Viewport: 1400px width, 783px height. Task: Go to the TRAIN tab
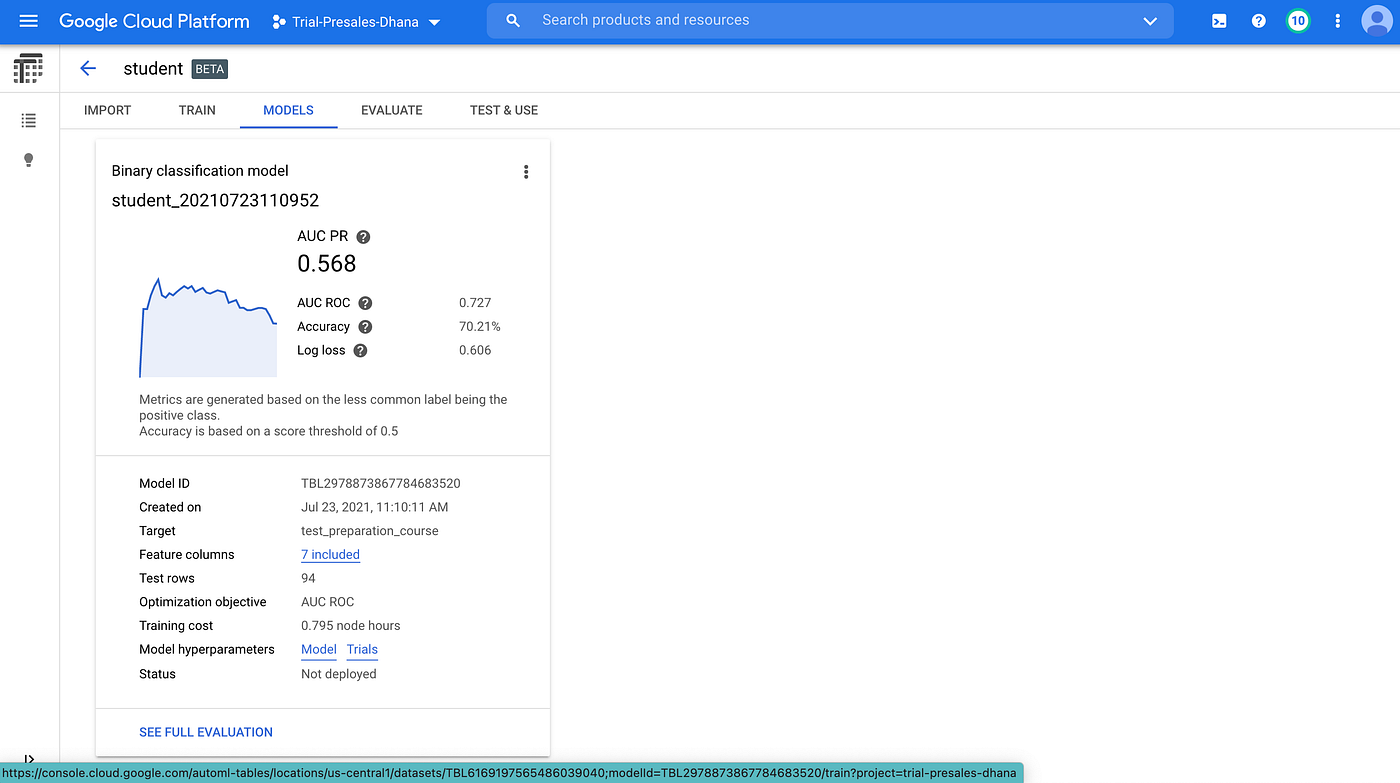pyautogui.click(x=196, y=110)
